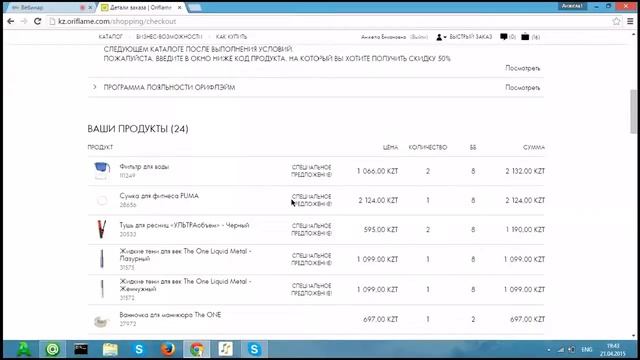Click Специальное предложение for the mascara row
Screen dimensions: 640x360
(311, 229)
